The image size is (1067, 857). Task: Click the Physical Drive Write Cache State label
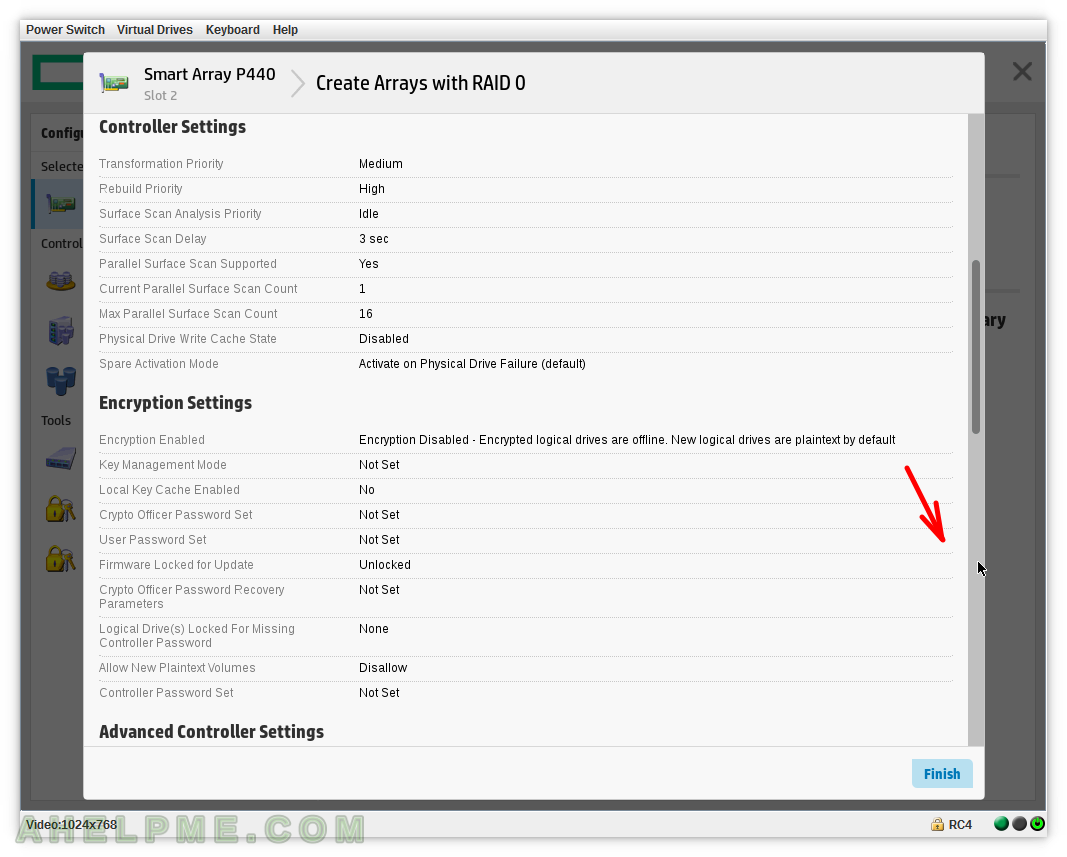[188, 339]
